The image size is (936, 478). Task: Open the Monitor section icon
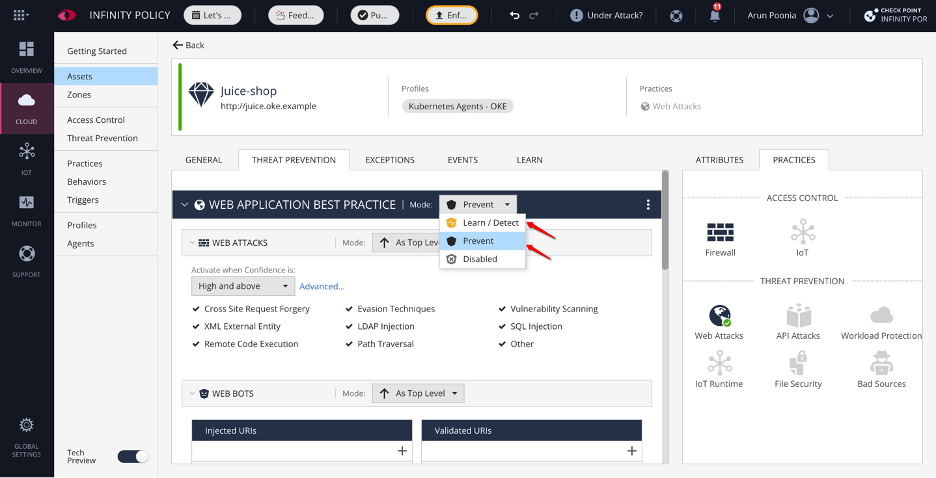[26, 202]
